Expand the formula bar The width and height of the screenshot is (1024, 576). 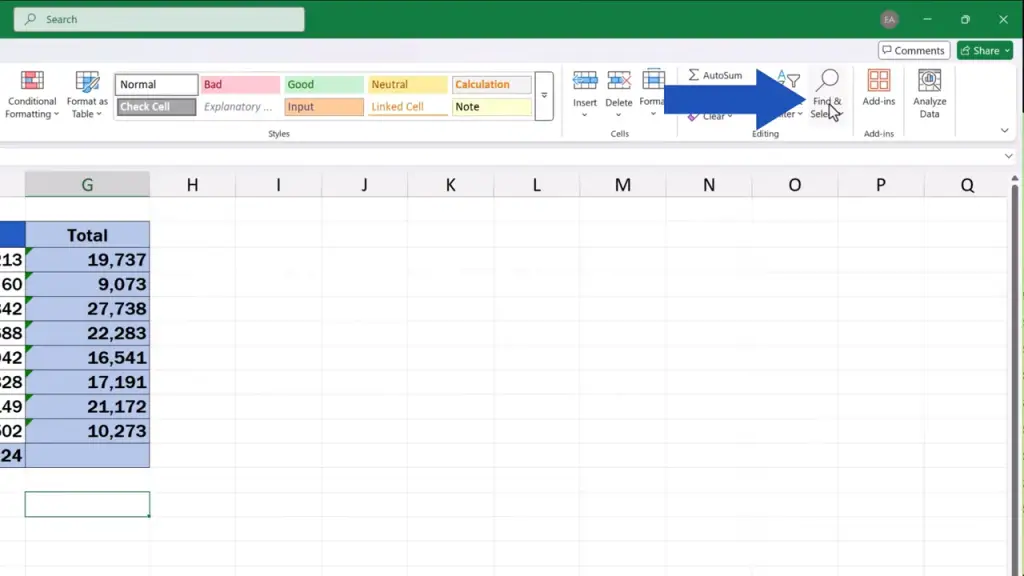pos(1008,157)
